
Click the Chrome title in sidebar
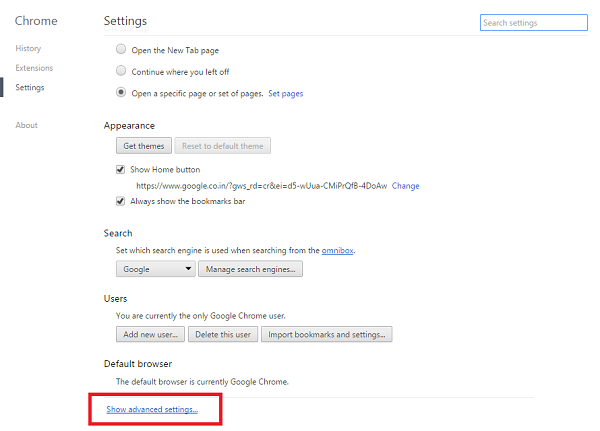point(36,21)
